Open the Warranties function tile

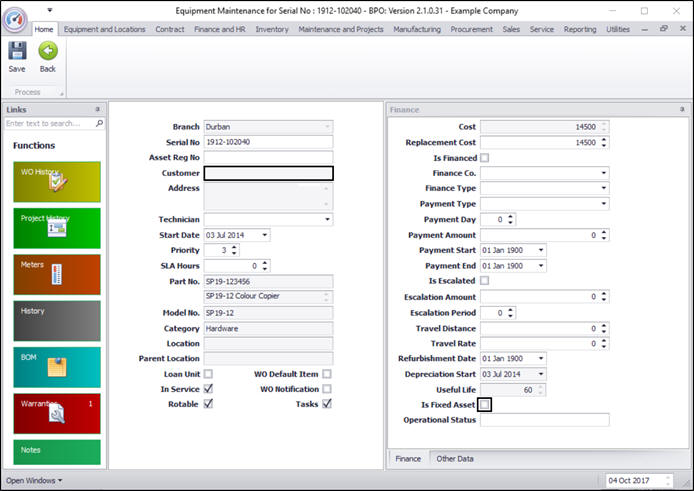tap(56, 412)
